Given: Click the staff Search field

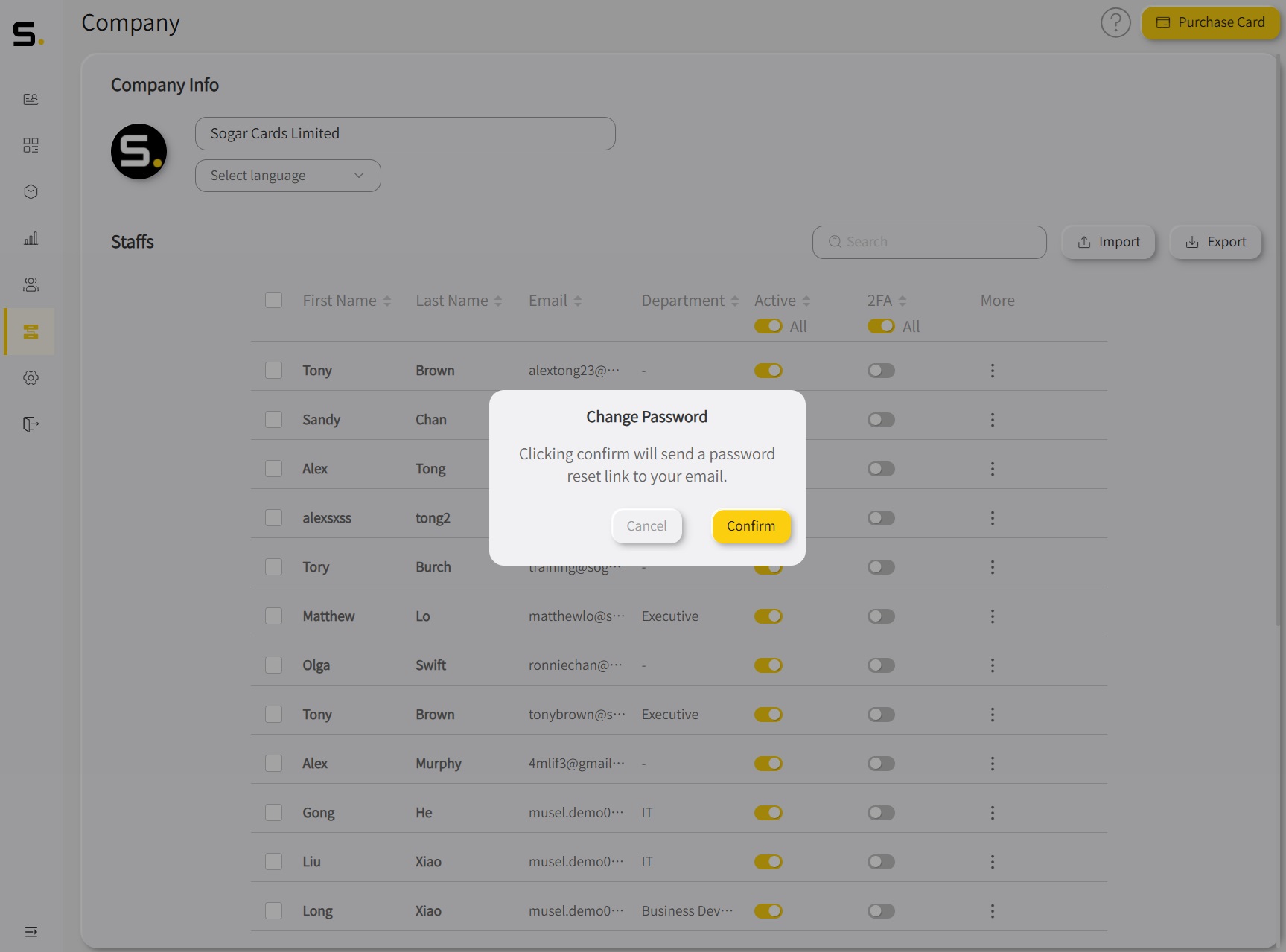Looking at the screenshot, I should coord(929,242).
